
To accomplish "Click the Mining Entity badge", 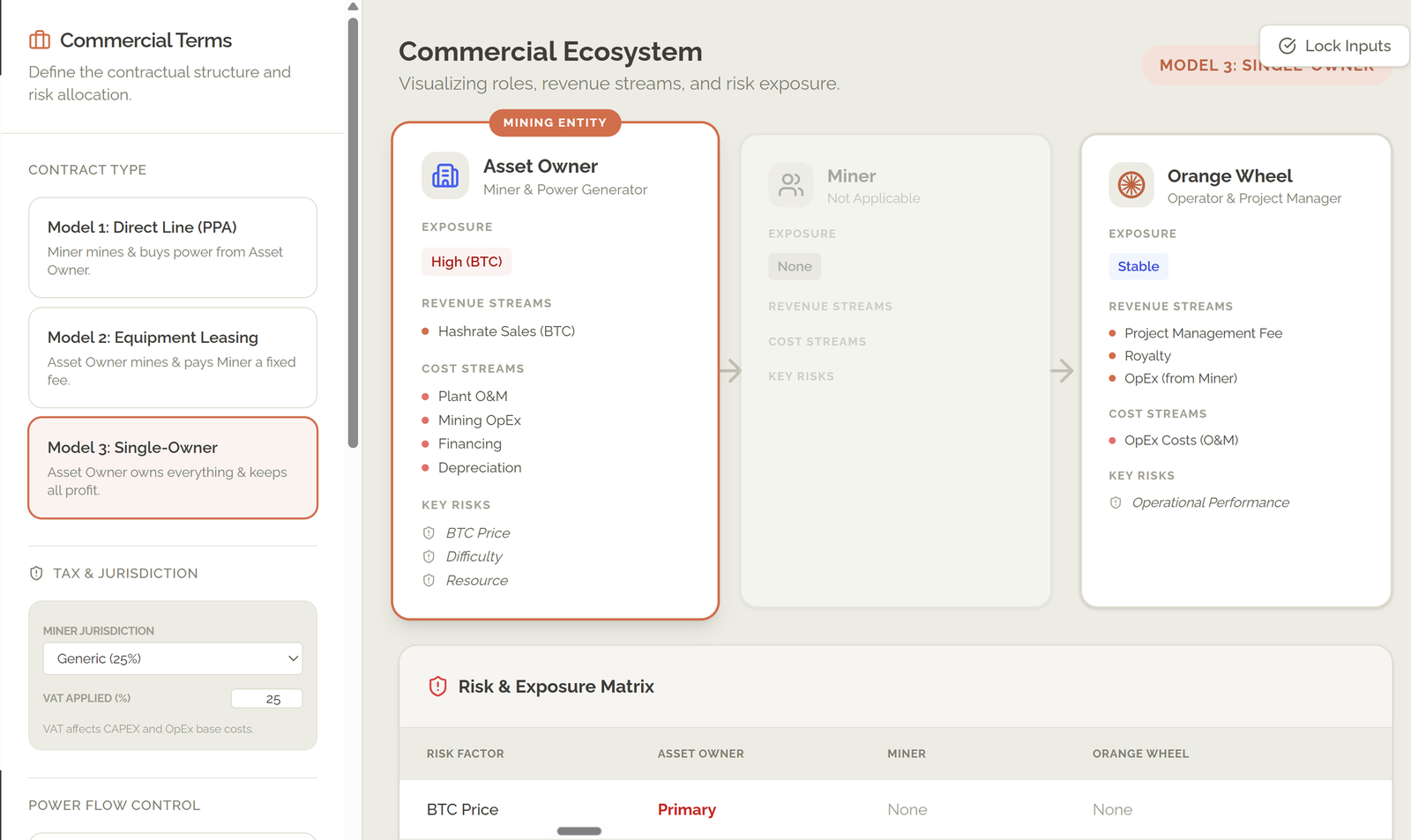I will click(x=555, y=123).
